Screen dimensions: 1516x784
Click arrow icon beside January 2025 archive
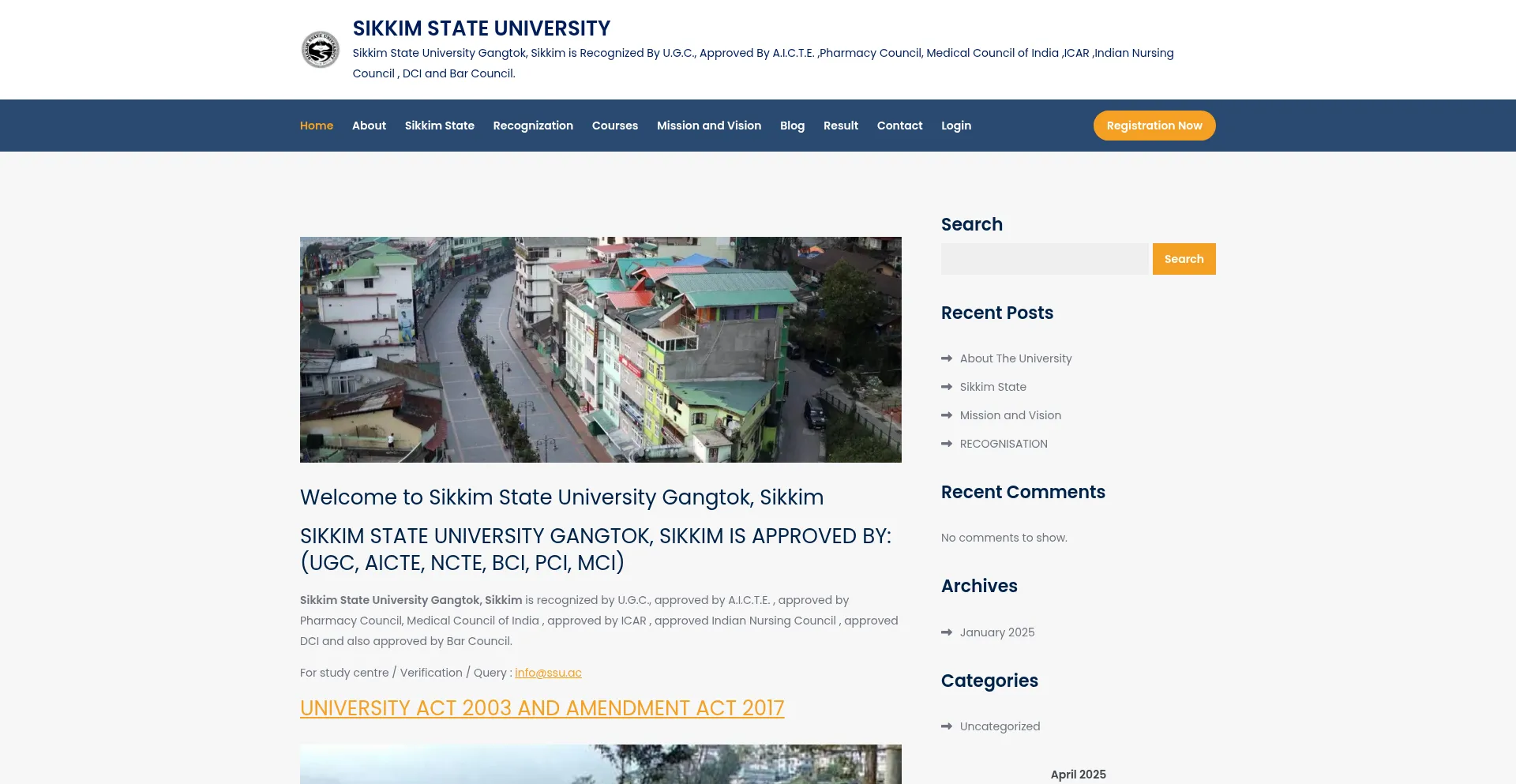pos(947,632)
